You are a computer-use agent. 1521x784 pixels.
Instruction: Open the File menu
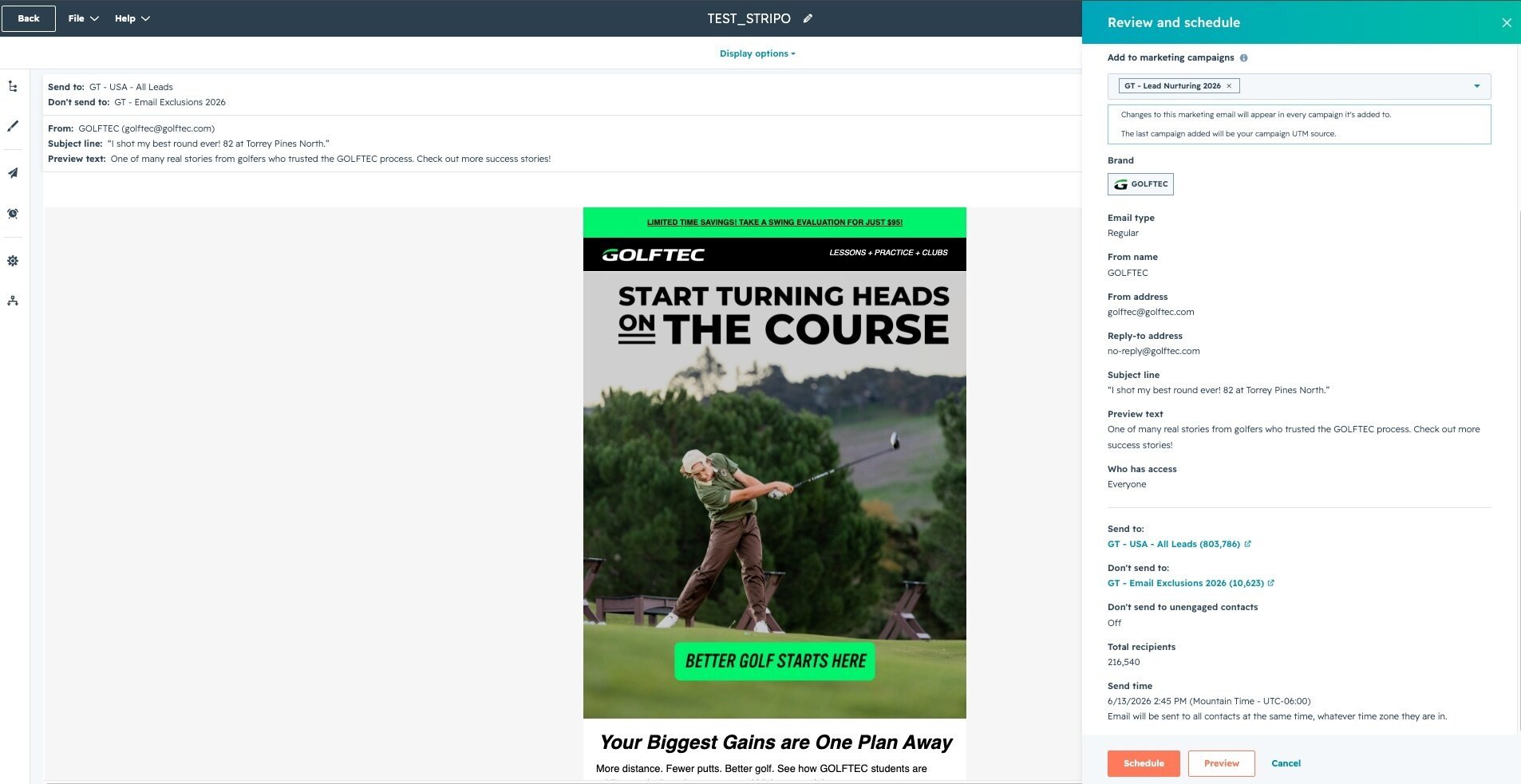(x=83, y=18)
